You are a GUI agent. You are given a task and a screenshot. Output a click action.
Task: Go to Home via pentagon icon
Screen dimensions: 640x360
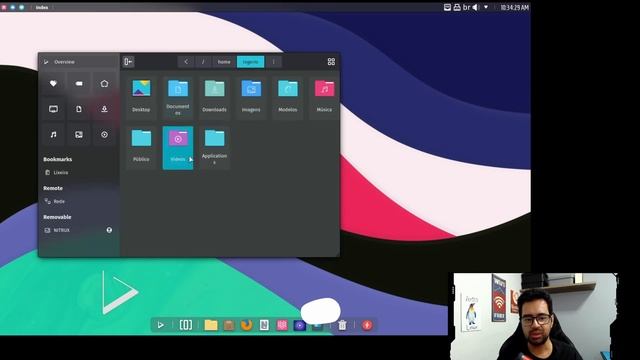tap(104, 84)
